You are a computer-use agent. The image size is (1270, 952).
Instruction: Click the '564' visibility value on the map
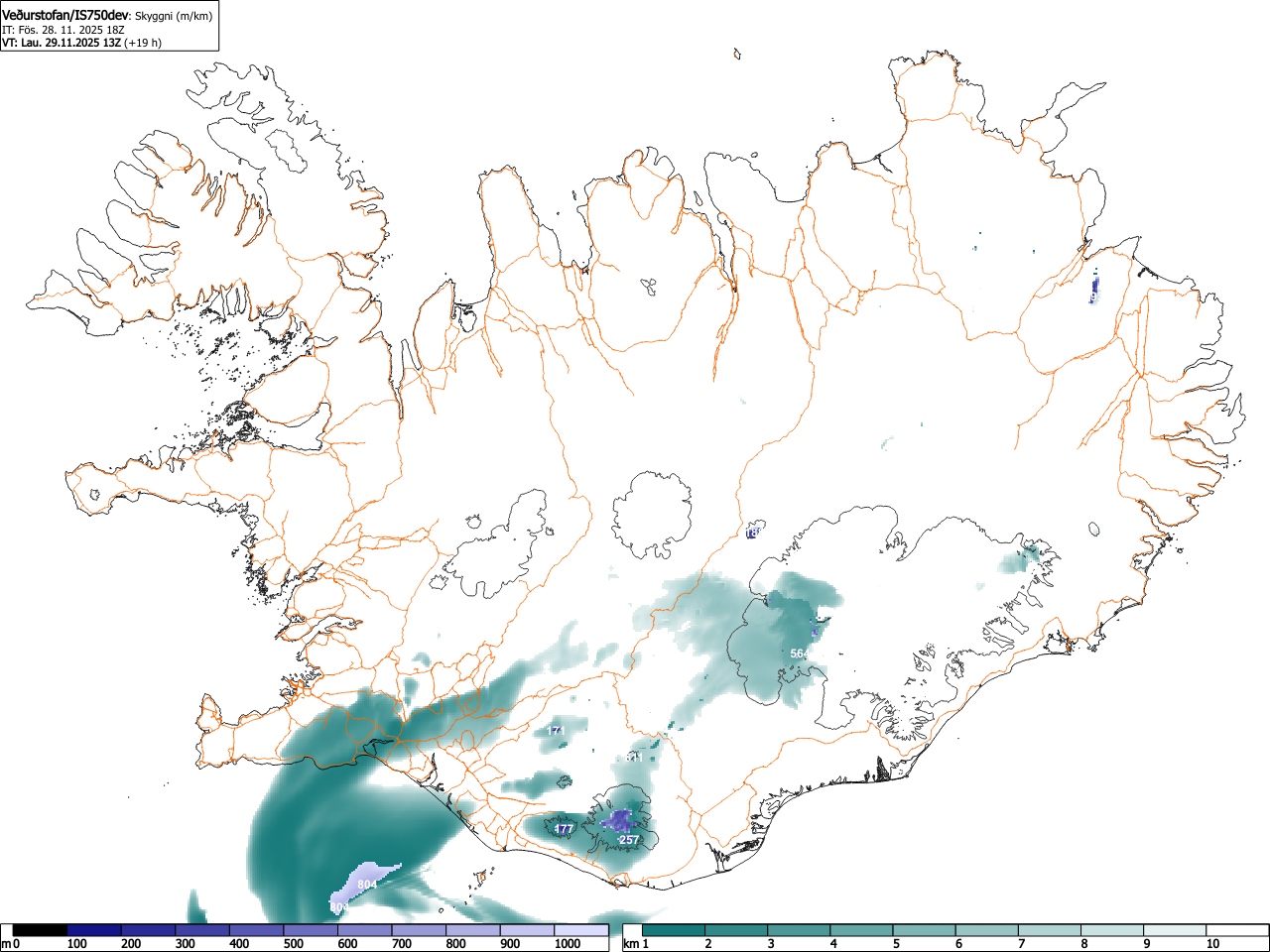point(800,654)
